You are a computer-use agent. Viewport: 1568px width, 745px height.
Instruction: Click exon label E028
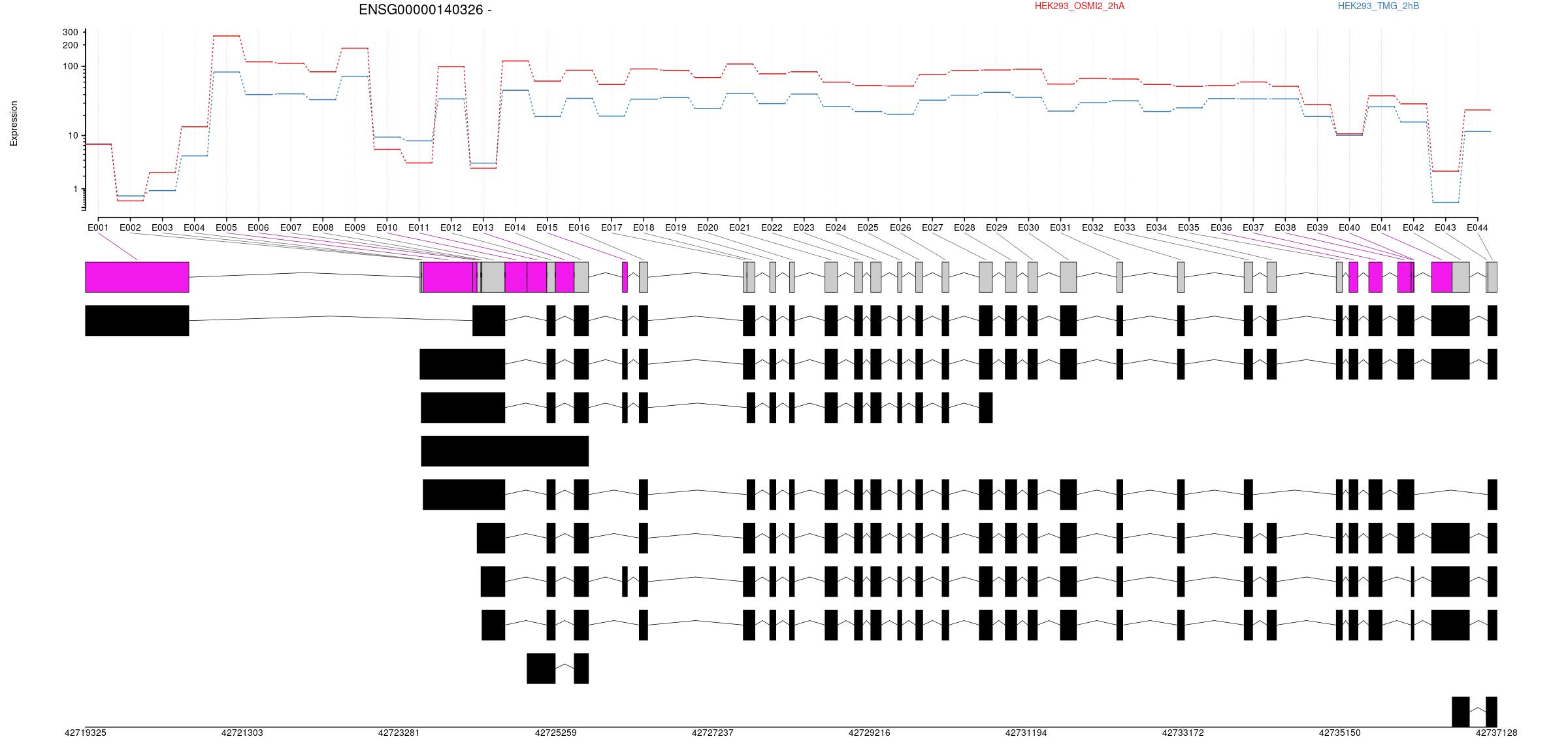(964, 227)
